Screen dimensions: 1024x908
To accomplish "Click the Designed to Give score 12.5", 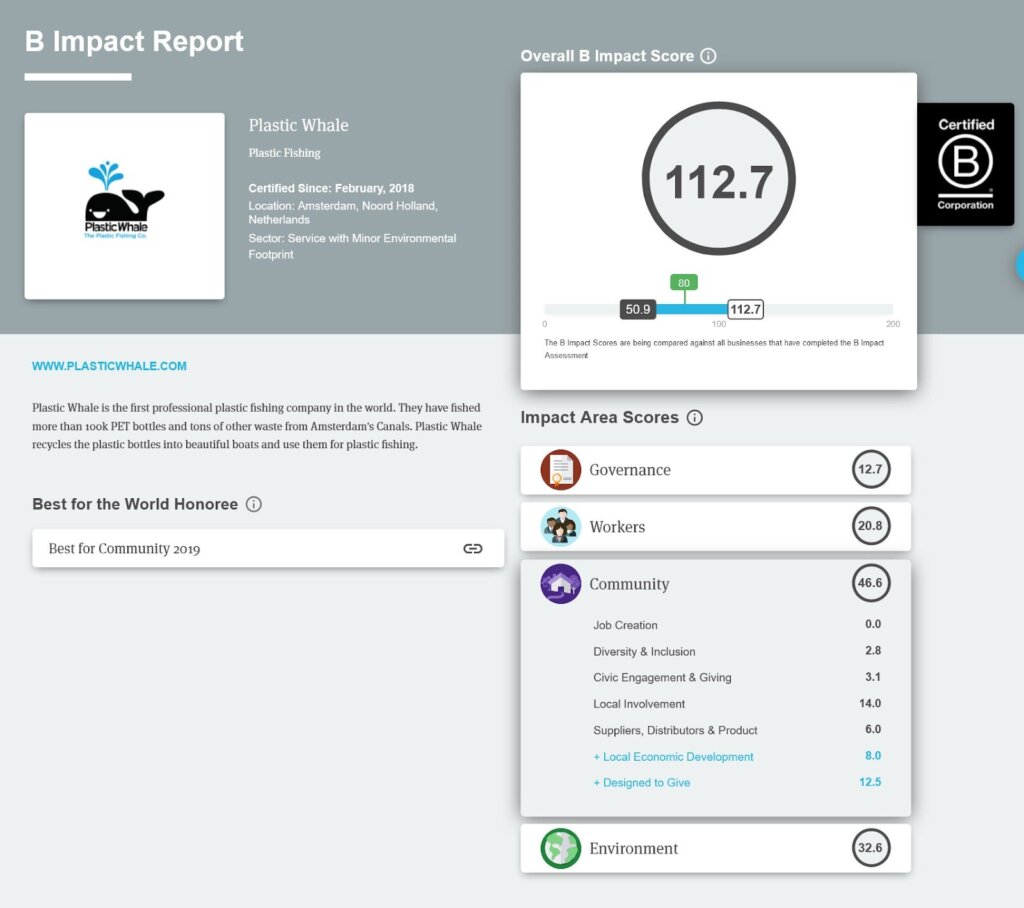I will click(870, 782).
